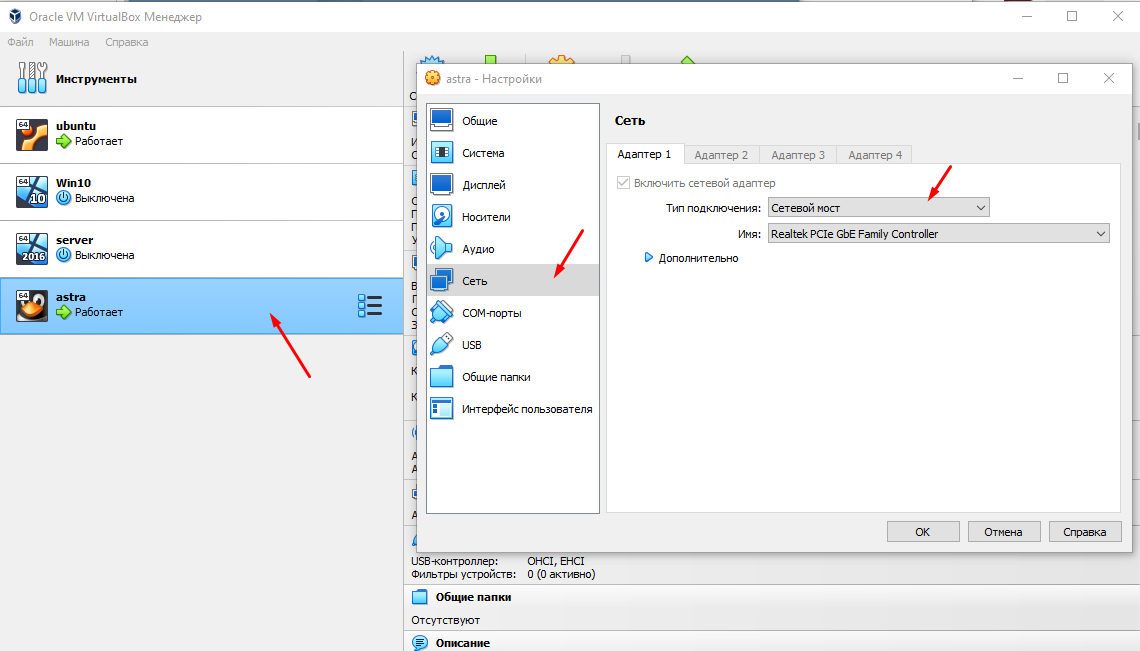1140x651 pixels.
Task: Click the Отмена button
Action: tap(1003, 532)
